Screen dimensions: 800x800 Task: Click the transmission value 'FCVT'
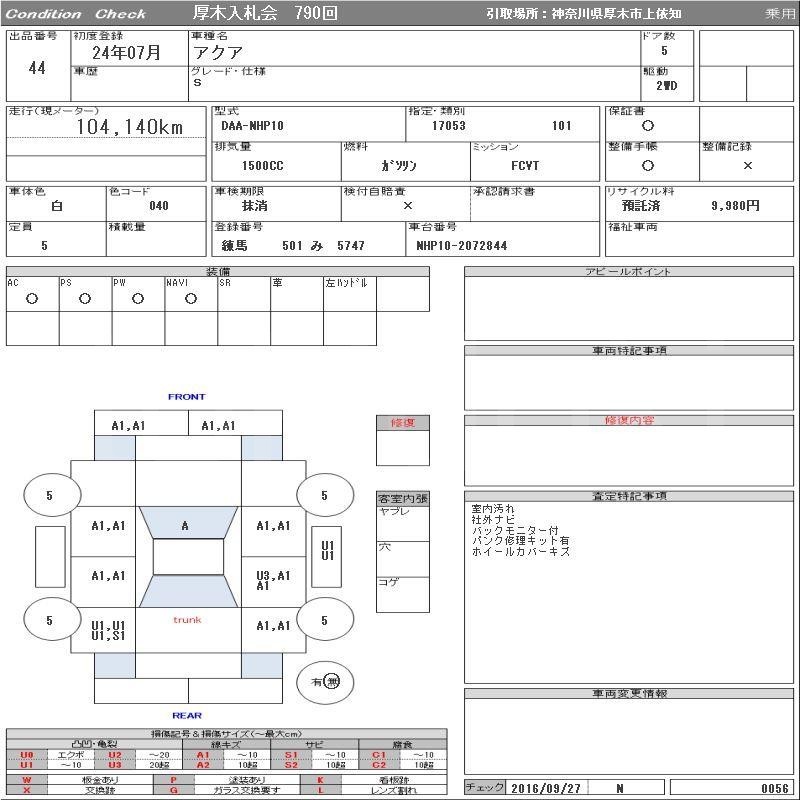[524, 166]
